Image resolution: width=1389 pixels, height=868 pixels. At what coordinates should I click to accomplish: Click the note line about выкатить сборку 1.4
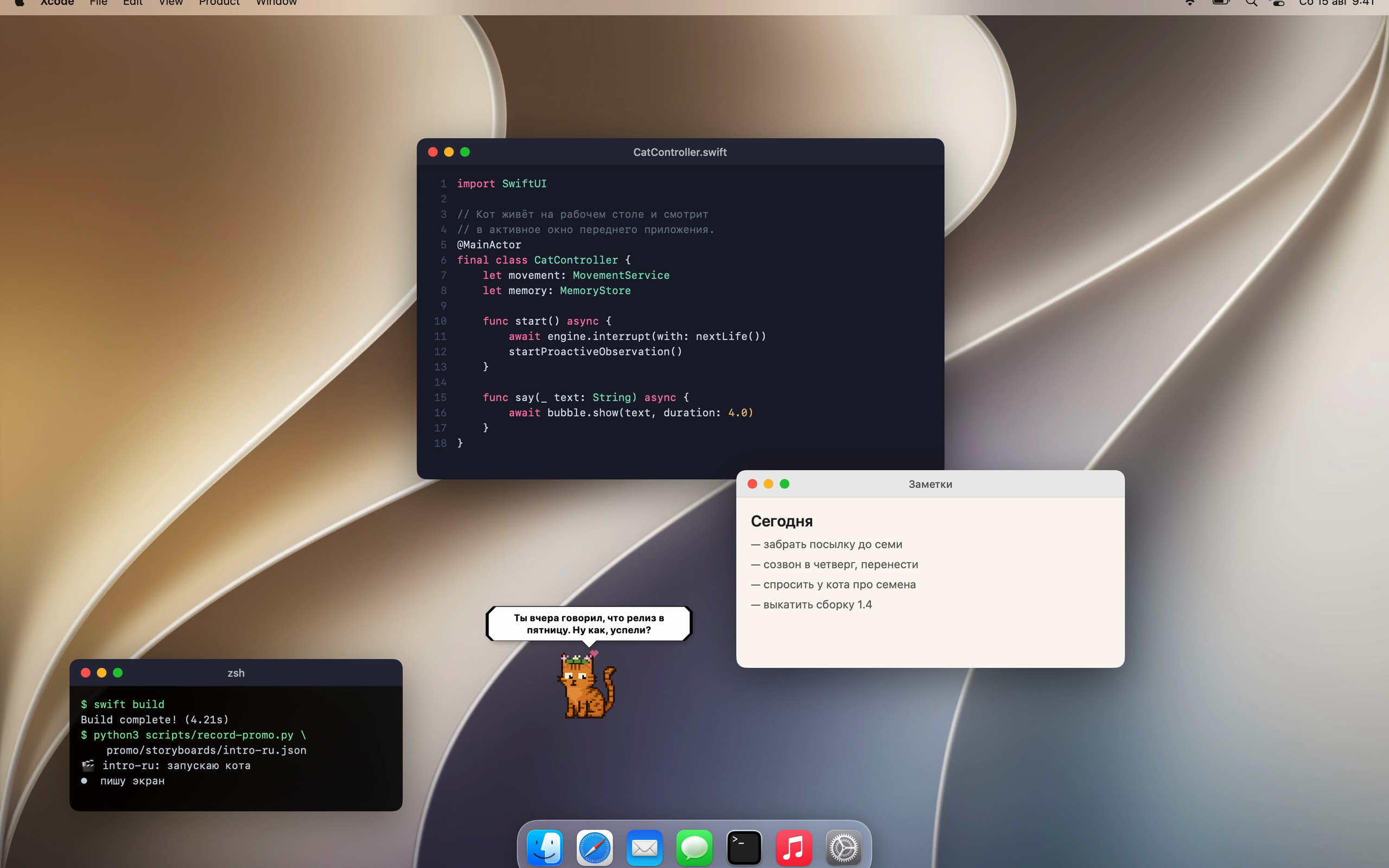812,604
